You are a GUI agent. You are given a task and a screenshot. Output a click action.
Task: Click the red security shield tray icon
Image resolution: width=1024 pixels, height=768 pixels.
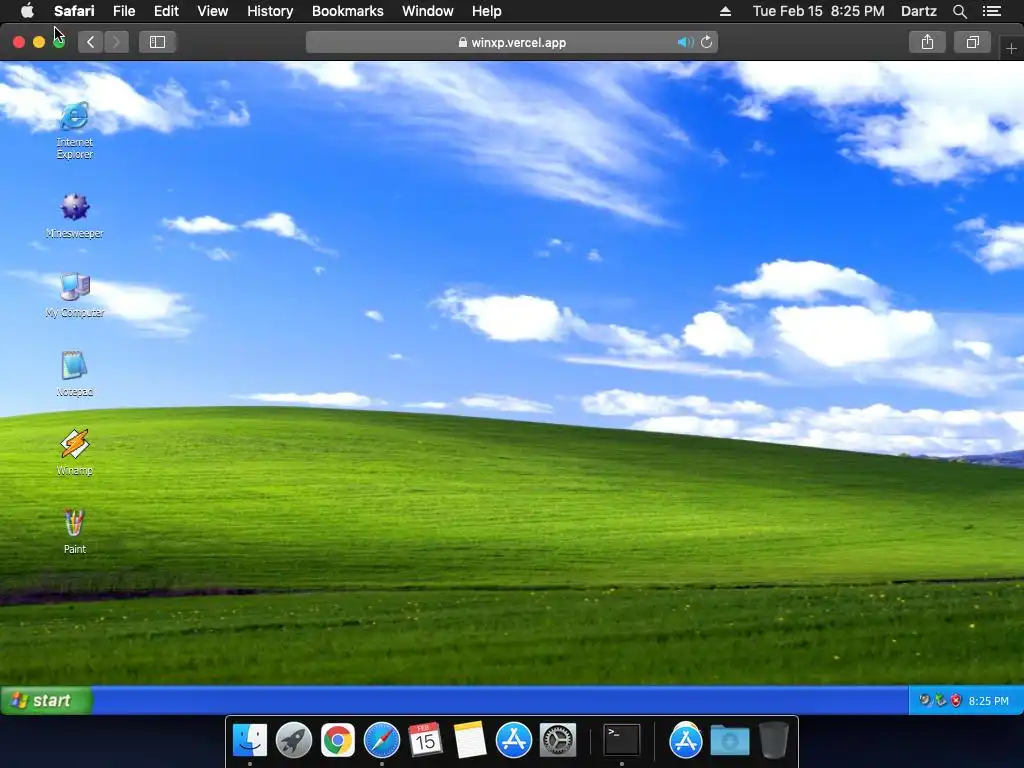[x=956, y=701]
